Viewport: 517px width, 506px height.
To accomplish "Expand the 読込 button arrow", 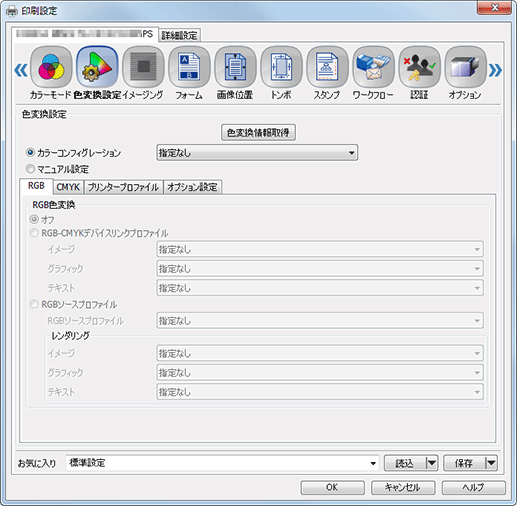I will 432,463.
